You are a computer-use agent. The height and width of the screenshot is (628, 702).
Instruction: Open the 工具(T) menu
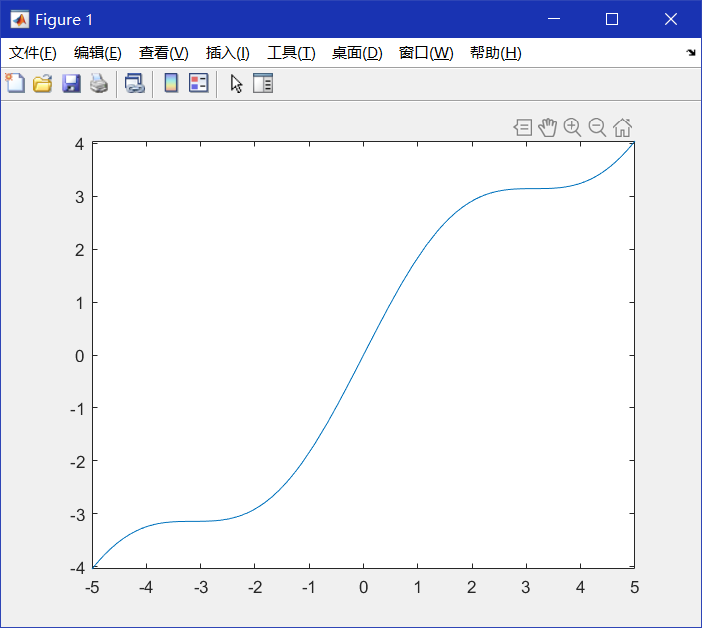coord(291,53)
